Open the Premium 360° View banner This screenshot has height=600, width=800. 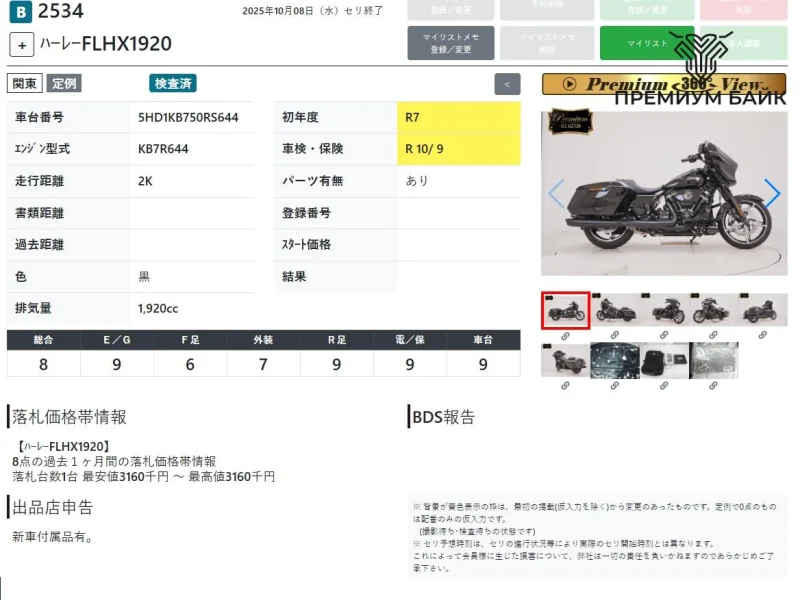tap(664, 85)
